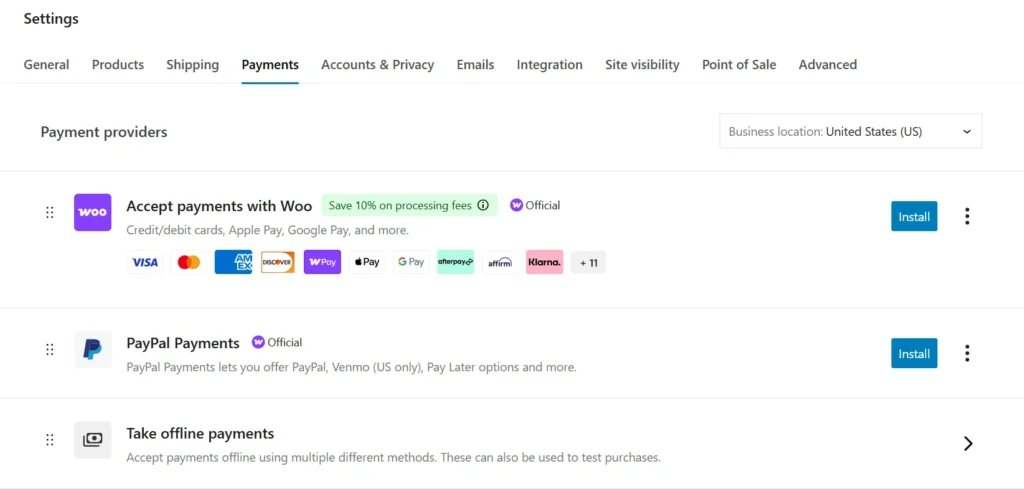Click the Credit/debit cards description text
The image size is (1024, 489).
(x=267, y=230)
